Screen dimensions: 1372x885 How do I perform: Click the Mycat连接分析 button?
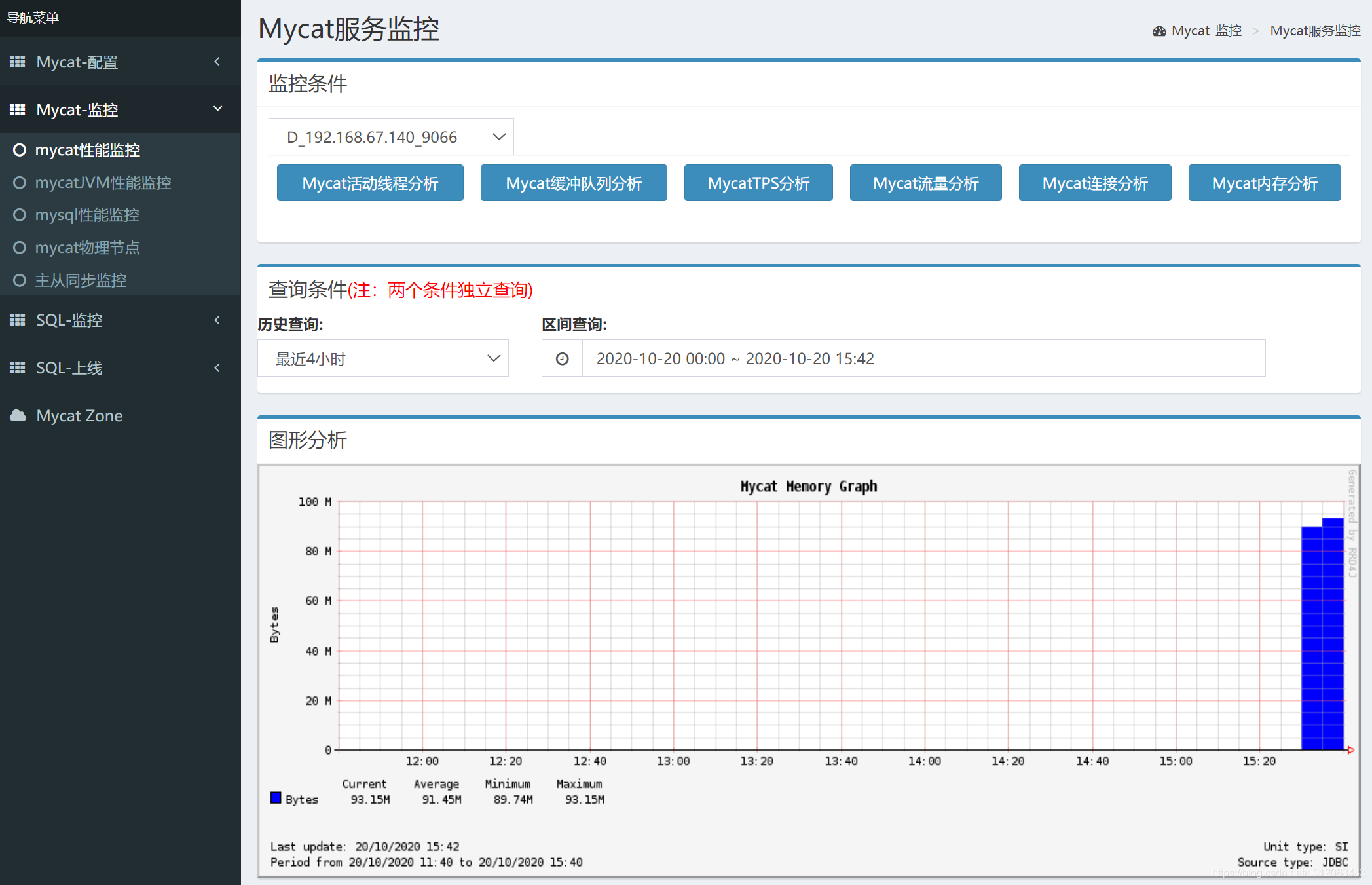click(1095, 183)
